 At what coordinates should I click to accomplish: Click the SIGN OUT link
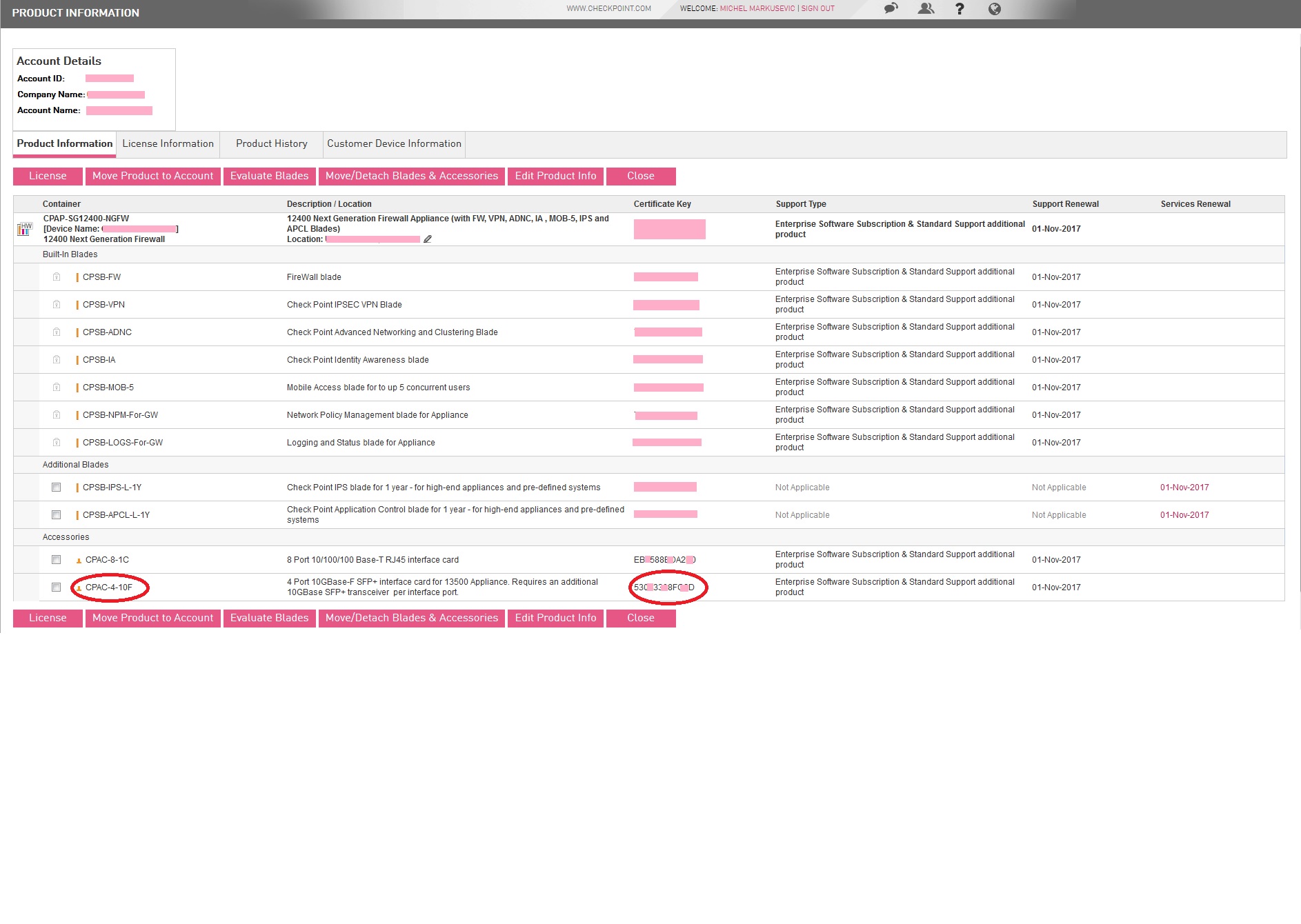pyautogui.click(x=818, y=9)
